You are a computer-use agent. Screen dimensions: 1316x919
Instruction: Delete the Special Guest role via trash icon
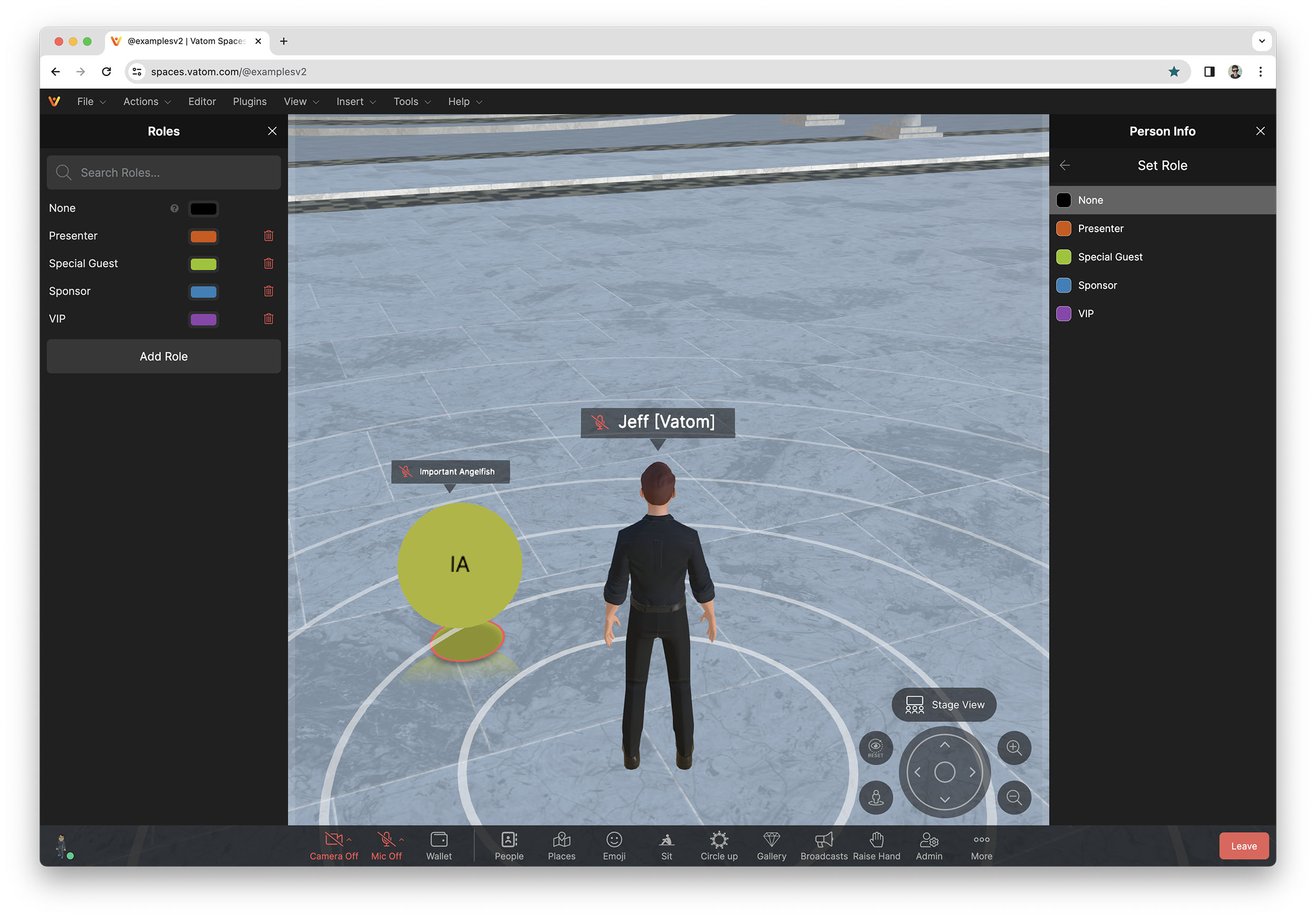[x=268, y=263]
